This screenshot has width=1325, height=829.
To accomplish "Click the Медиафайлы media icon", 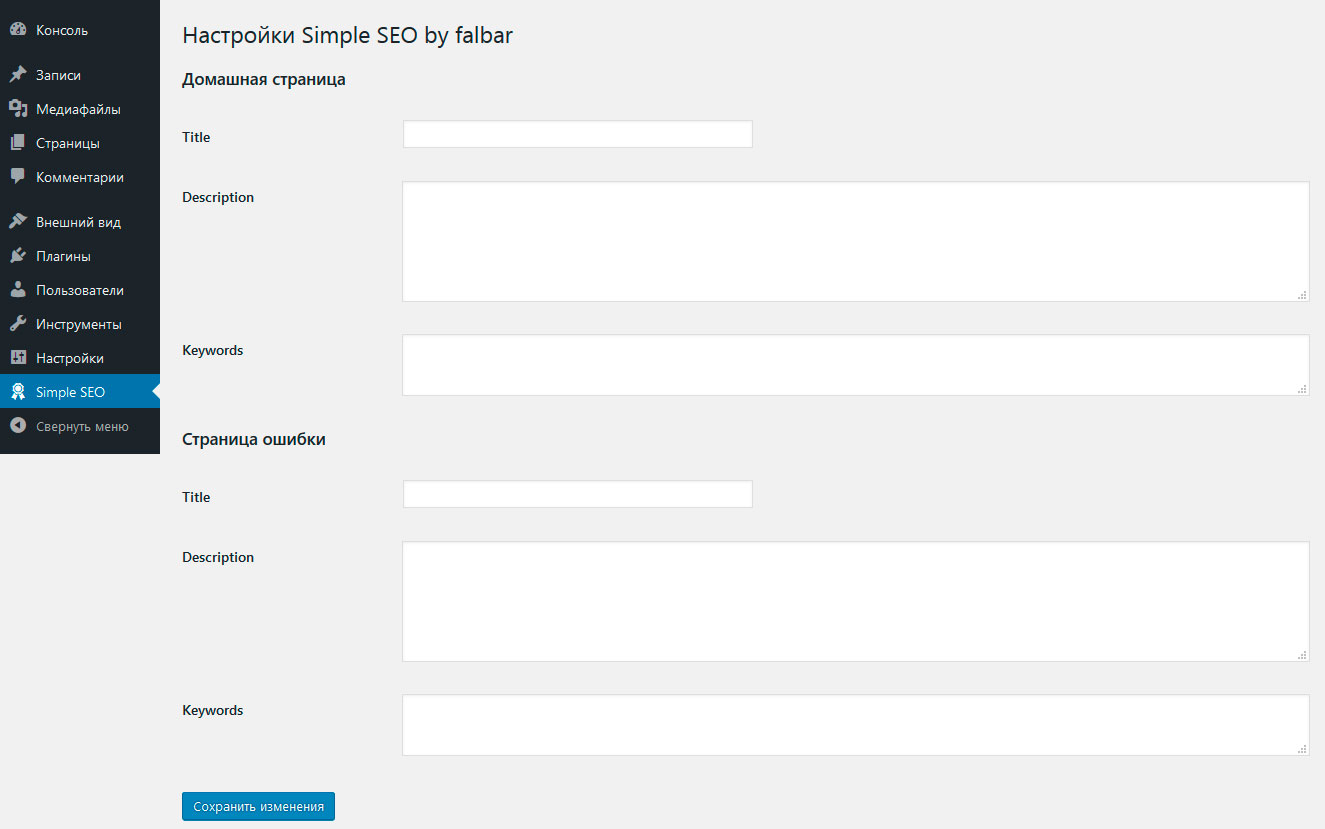I will click(x=18, y=109).
